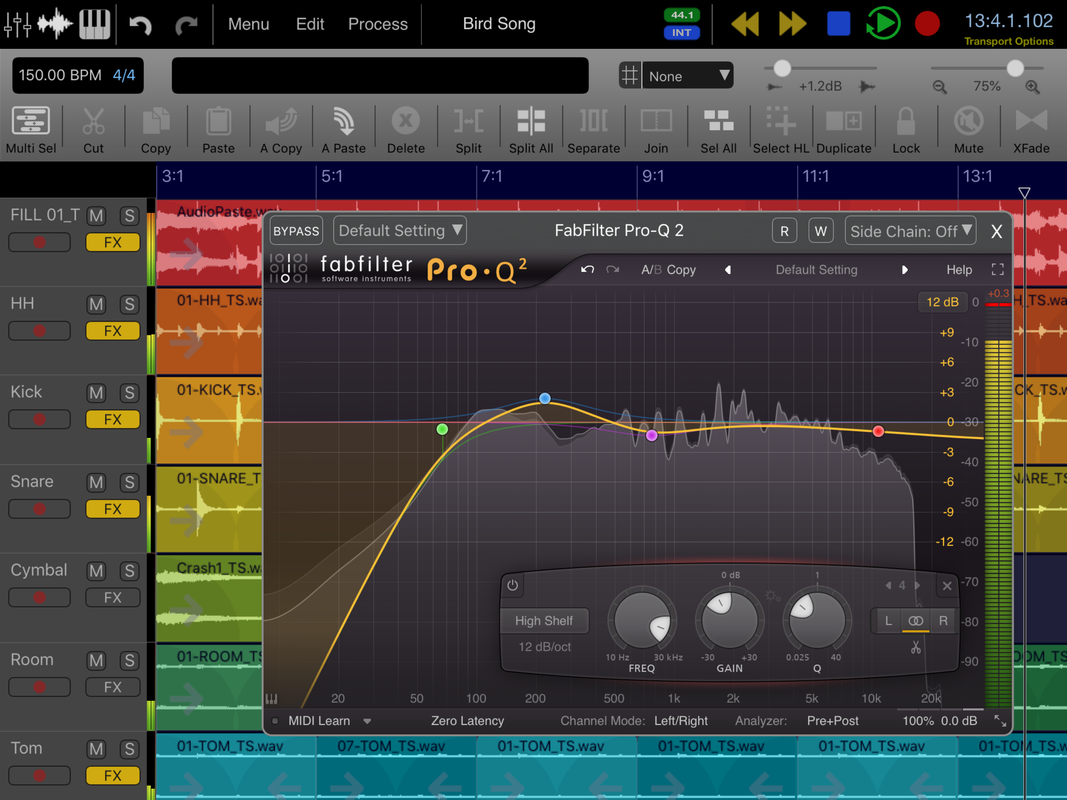Click the Paste clipboard tool
The image size is (1067, 800).
(x=218, y=131)
